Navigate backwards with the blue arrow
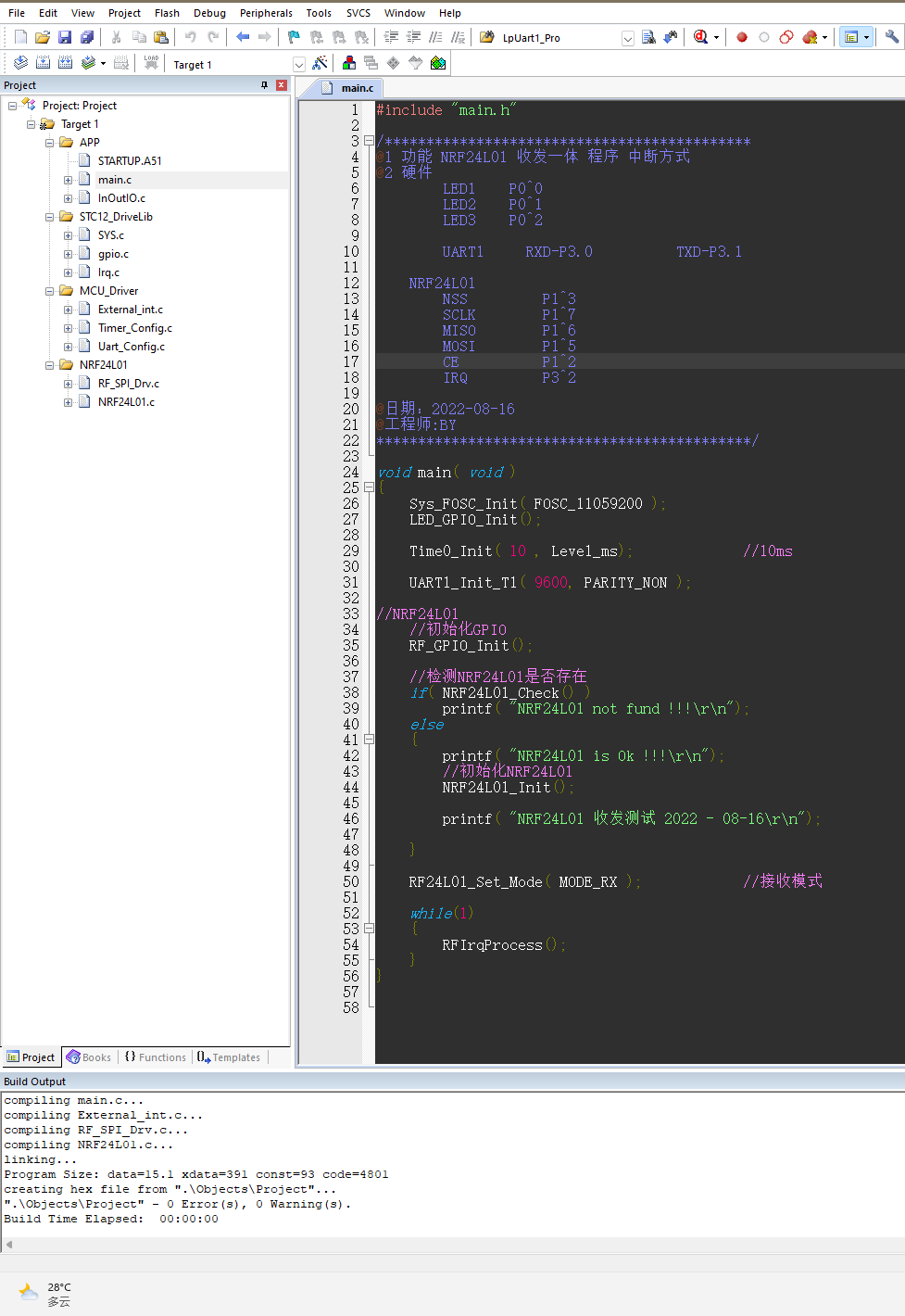905x1316 pixels. click(243, 37)
